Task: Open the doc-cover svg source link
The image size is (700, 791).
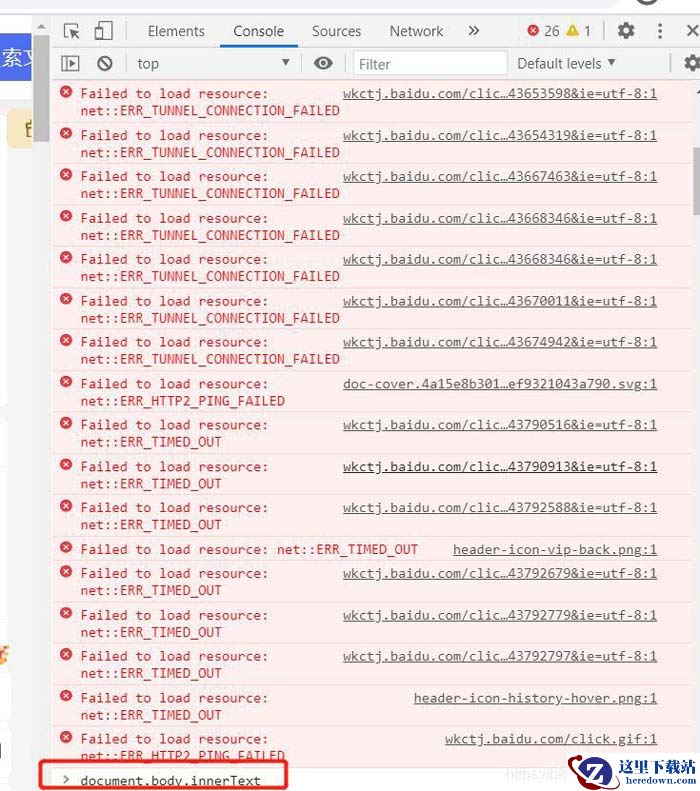Action: (500, 384)
